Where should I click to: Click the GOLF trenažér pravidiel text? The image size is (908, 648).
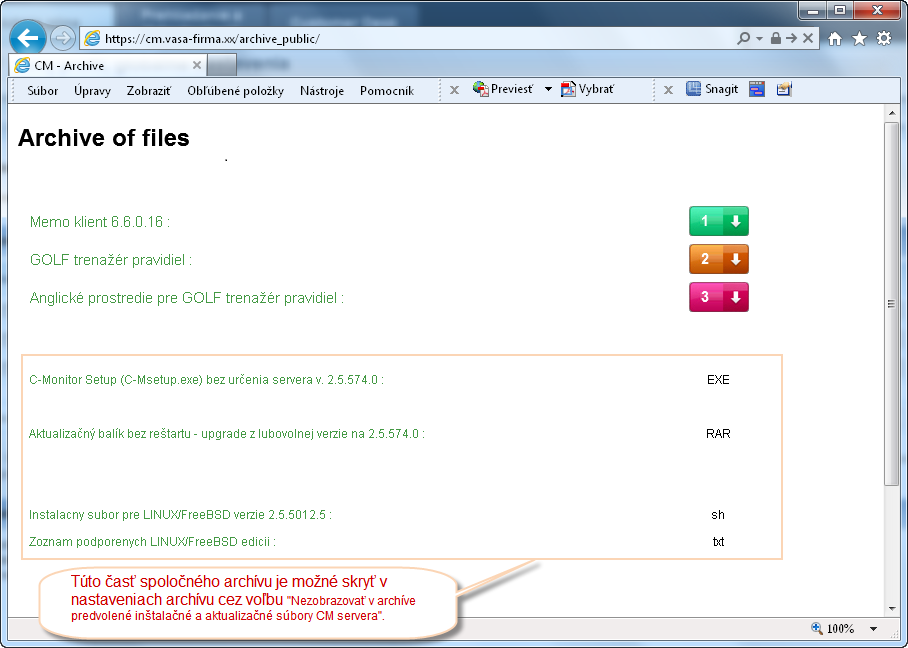111,260
